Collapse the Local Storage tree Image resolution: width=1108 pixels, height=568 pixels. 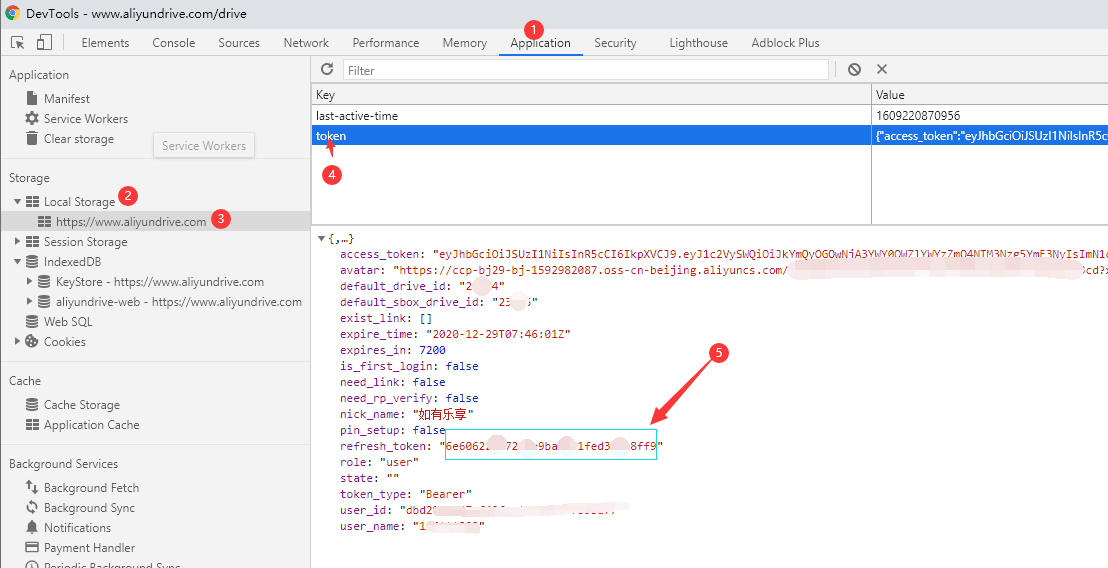point(18,202)
